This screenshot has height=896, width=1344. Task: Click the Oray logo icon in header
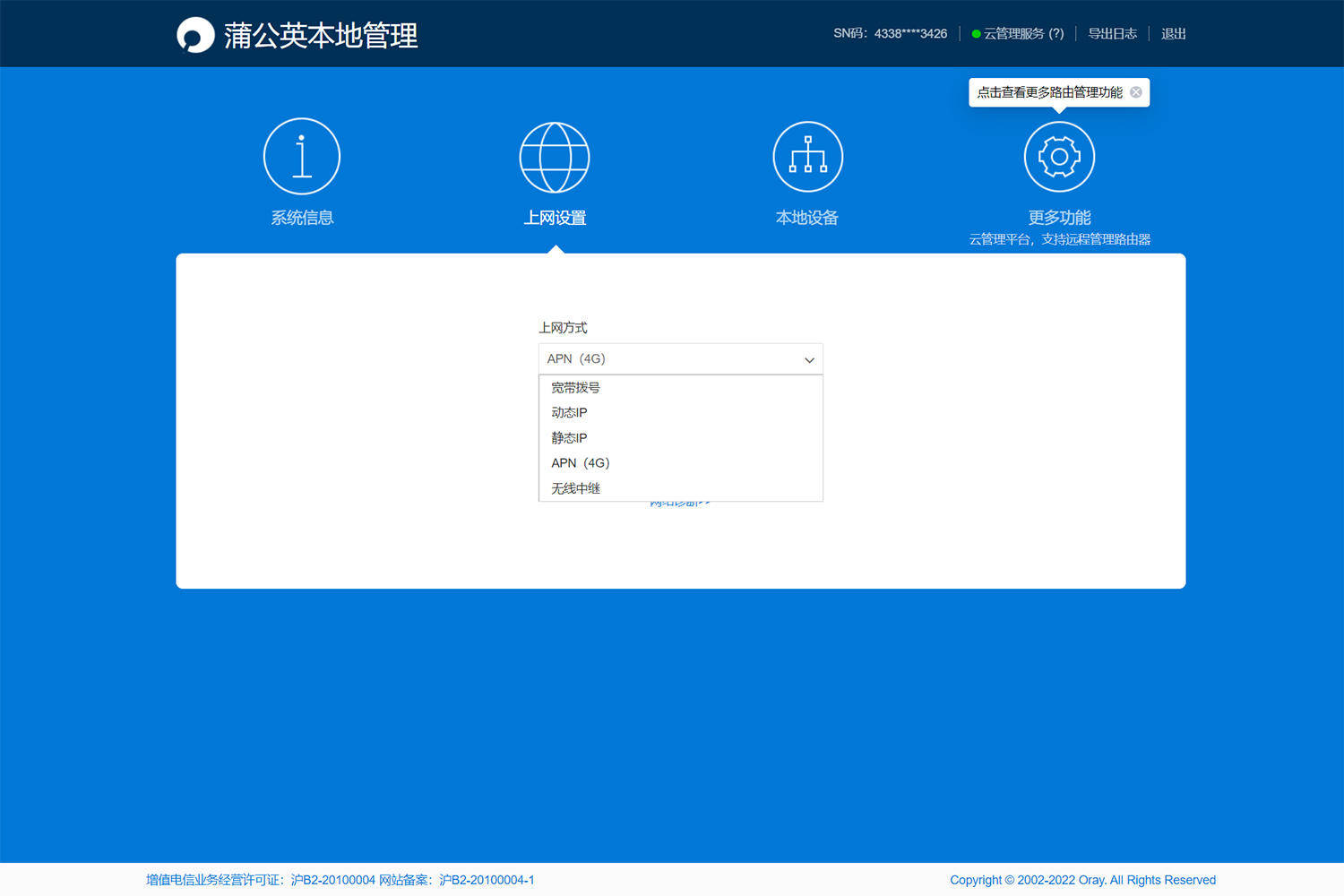click(x=195, y=35)
